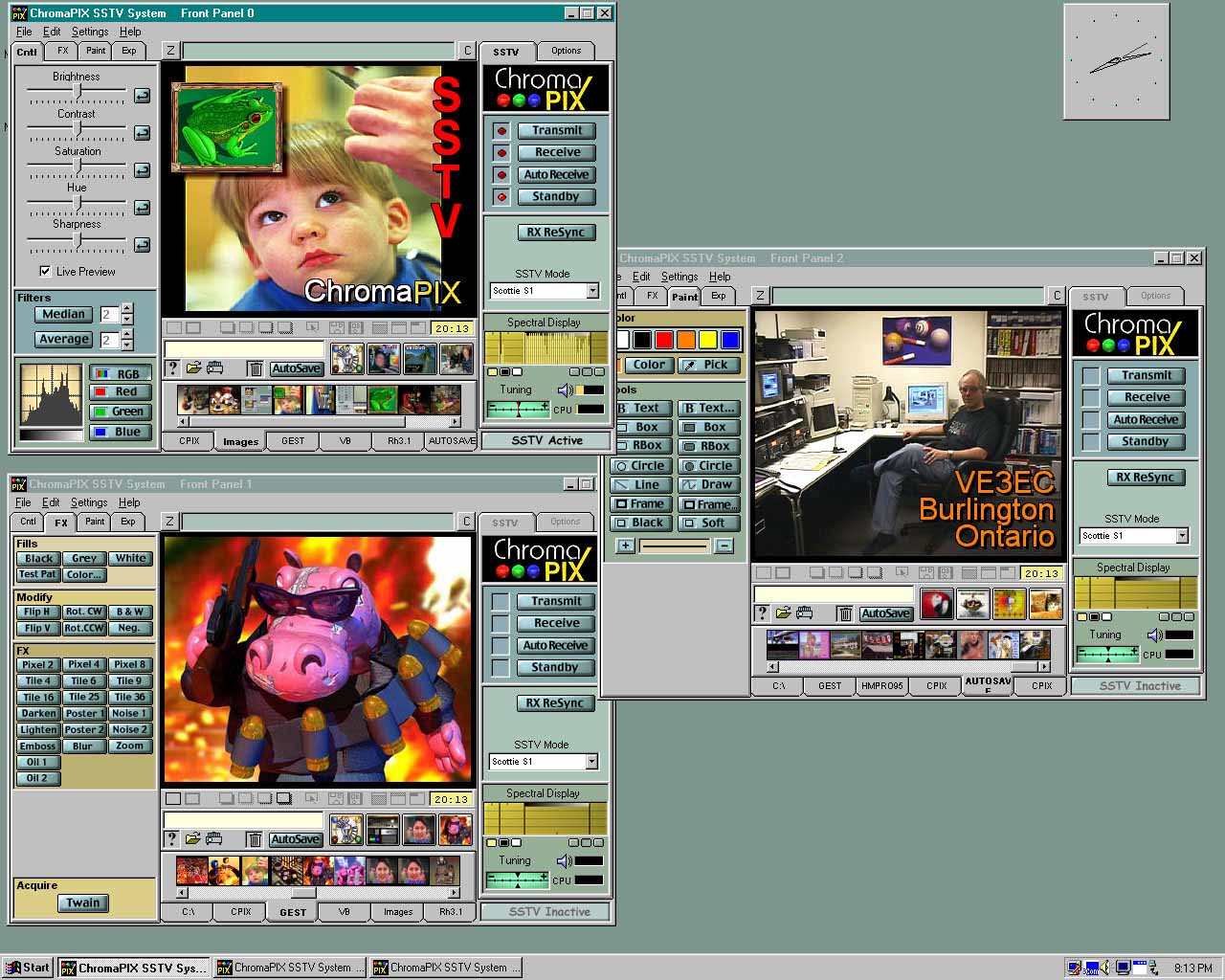Select the orange color swatch
Screen dimensions: 1225x980
click(x=686, y=340)
